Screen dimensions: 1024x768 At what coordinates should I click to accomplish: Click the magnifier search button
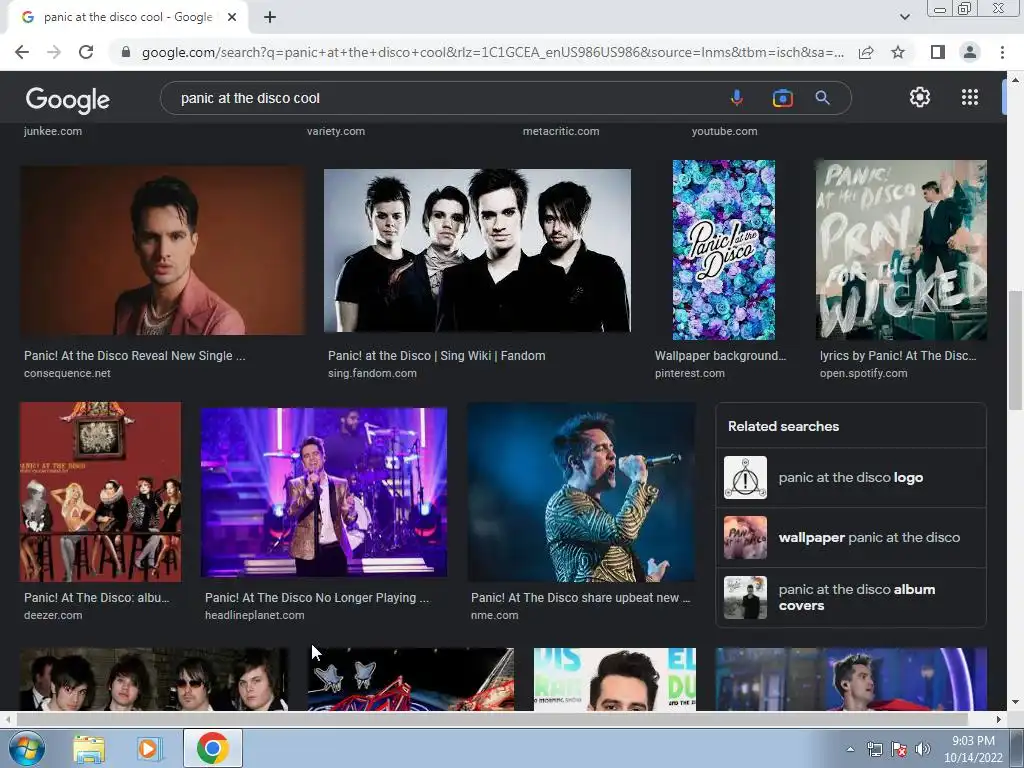[x=822, y=98]
